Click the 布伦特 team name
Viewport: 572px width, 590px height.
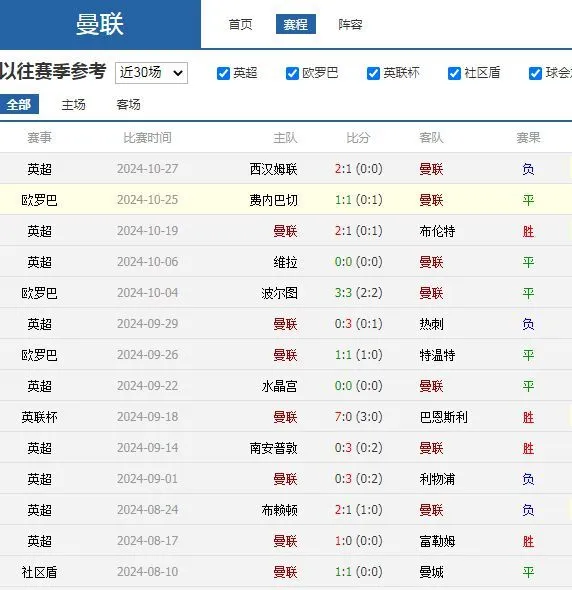click(x=437, y=231)
